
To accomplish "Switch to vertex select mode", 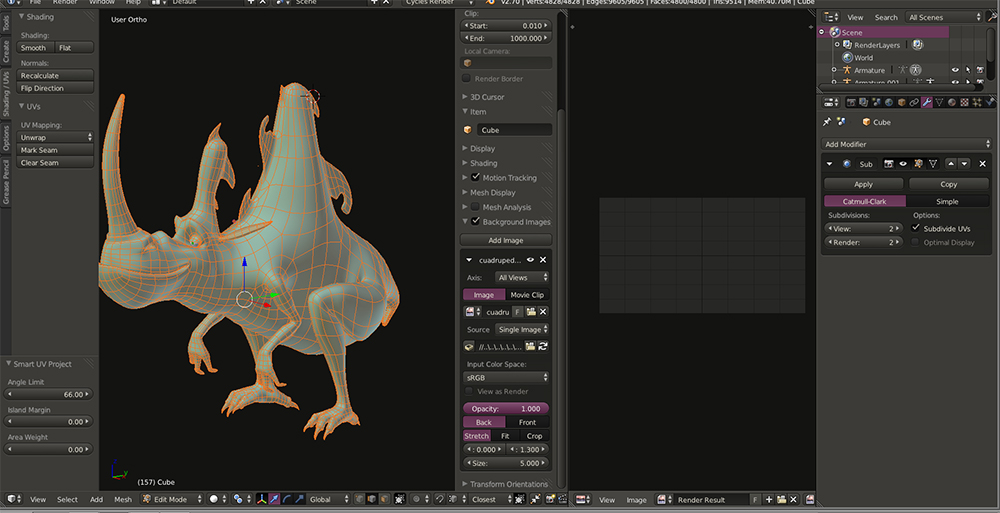I will pos(360,499).
